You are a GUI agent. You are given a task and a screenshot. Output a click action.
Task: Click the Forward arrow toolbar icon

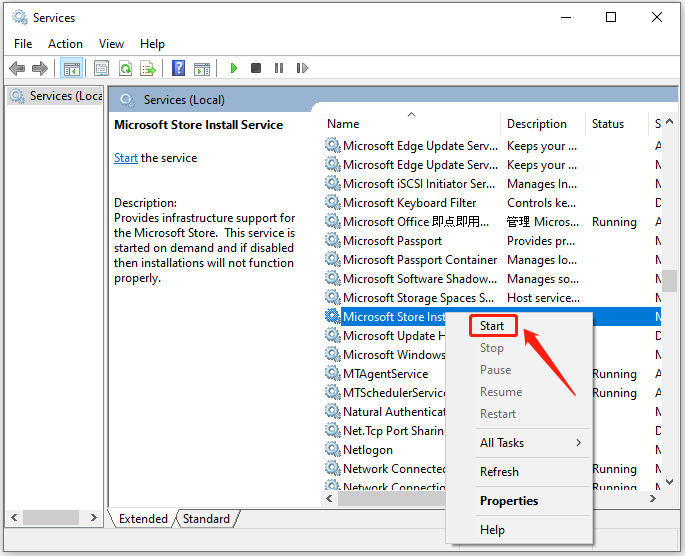40,68
